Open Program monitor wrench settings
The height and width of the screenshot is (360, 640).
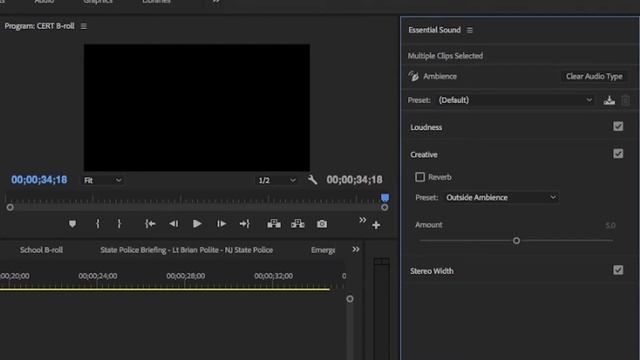click(x=312, y=180)
